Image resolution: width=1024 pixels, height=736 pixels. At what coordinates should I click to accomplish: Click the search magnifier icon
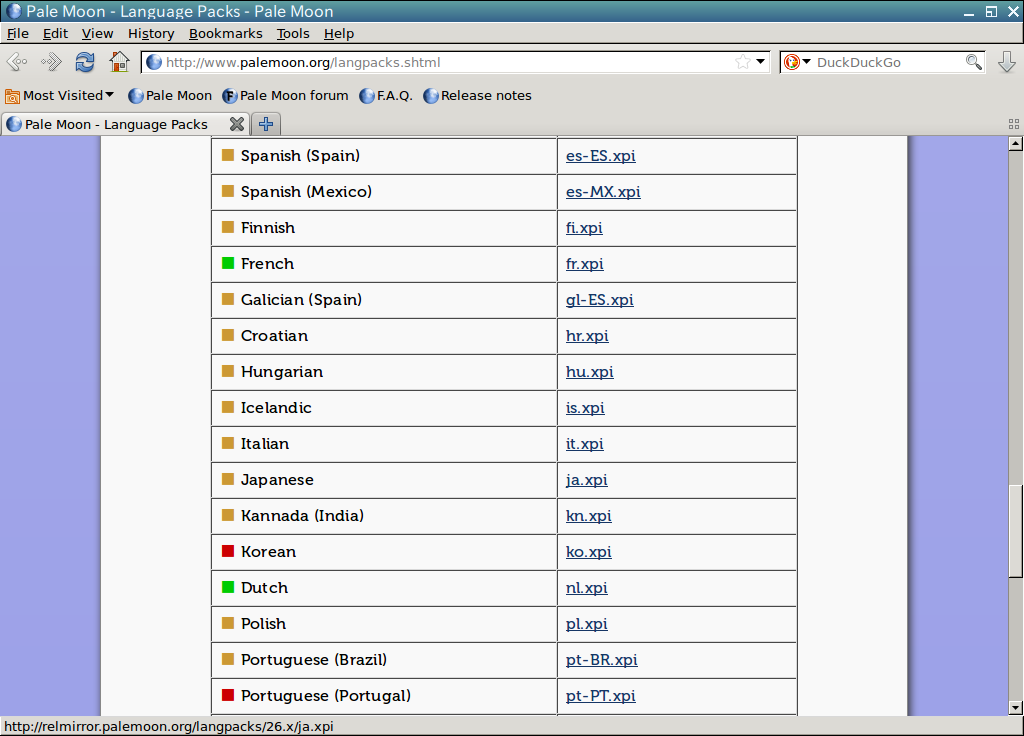coord(973,62)
